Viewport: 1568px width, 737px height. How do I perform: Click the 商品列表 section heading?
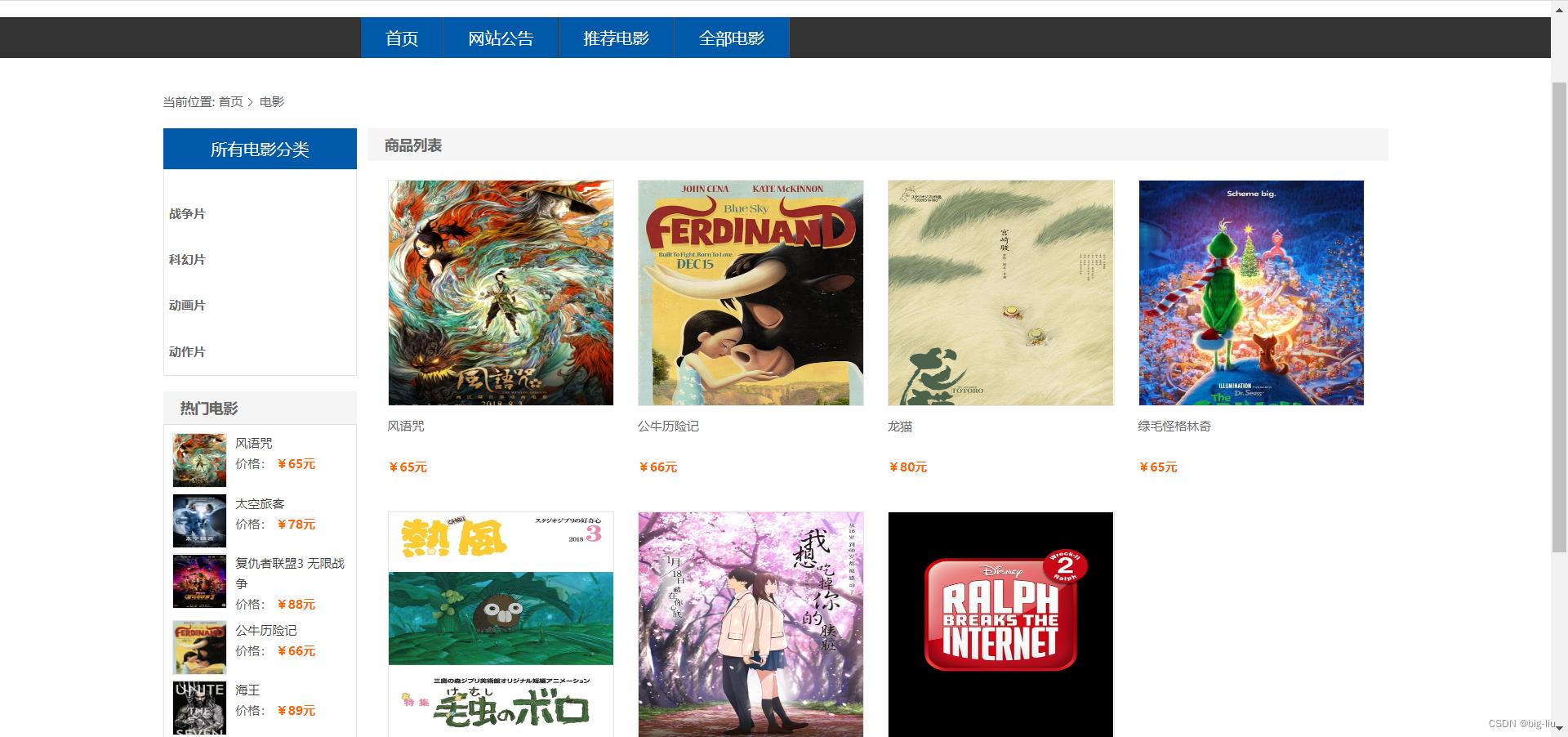coord(413,145)
